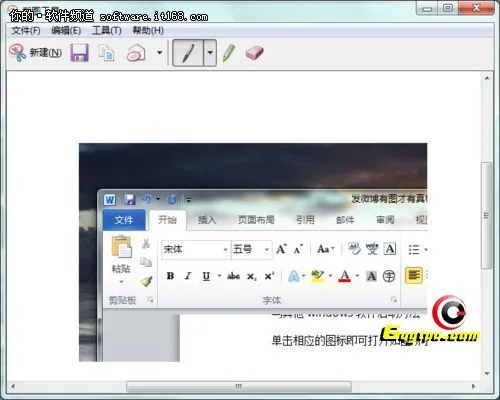
Task: Open the blue 文件 tab in Word
Action: [x=124, y=220]
